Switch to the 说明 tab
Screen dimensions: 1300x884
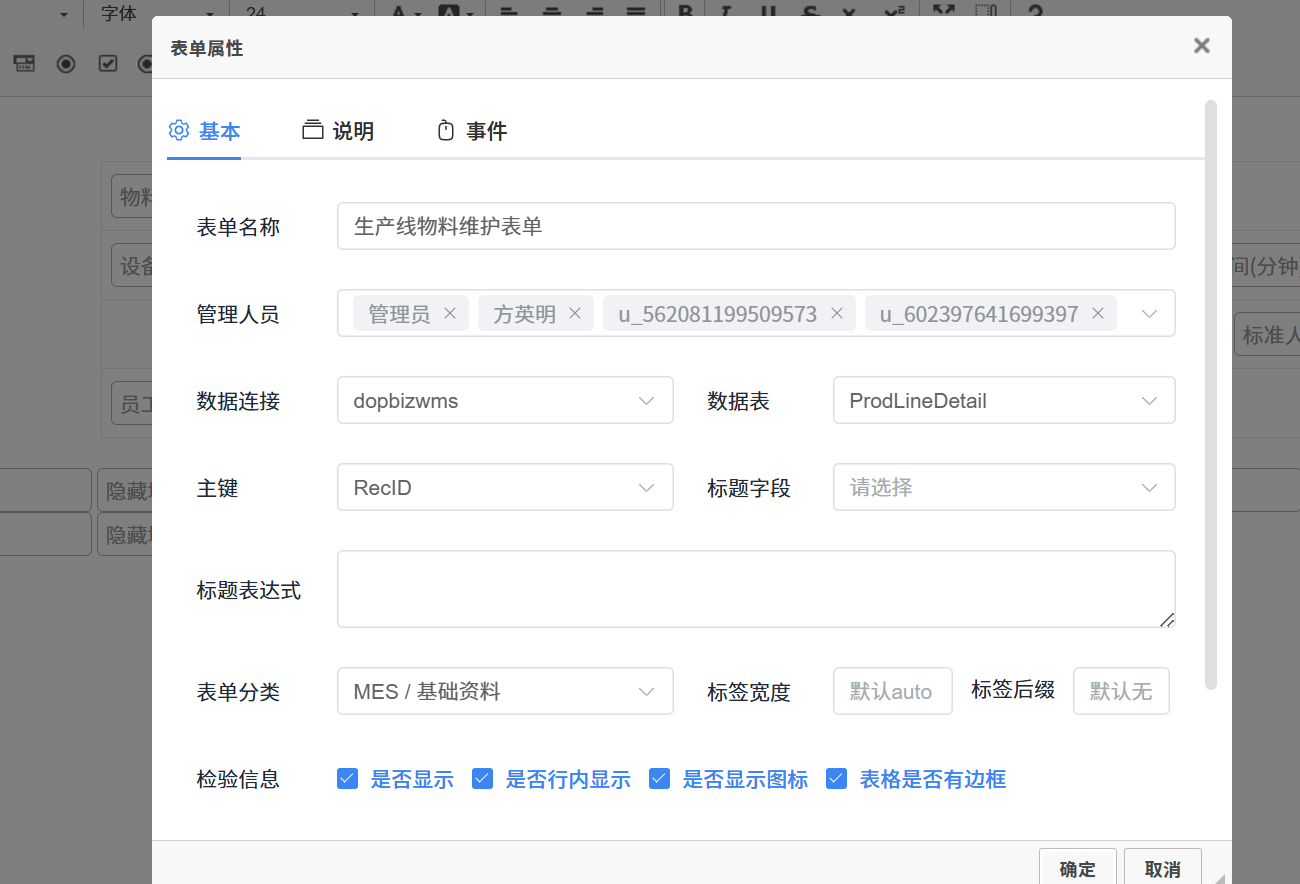click(x=338, y=131)
